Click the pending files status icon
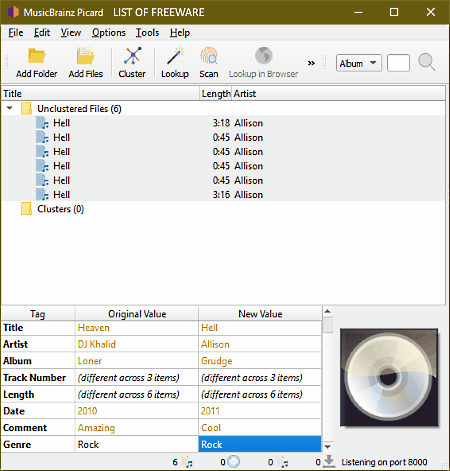This screenshot has height=471, width=450. click(282, 462)
